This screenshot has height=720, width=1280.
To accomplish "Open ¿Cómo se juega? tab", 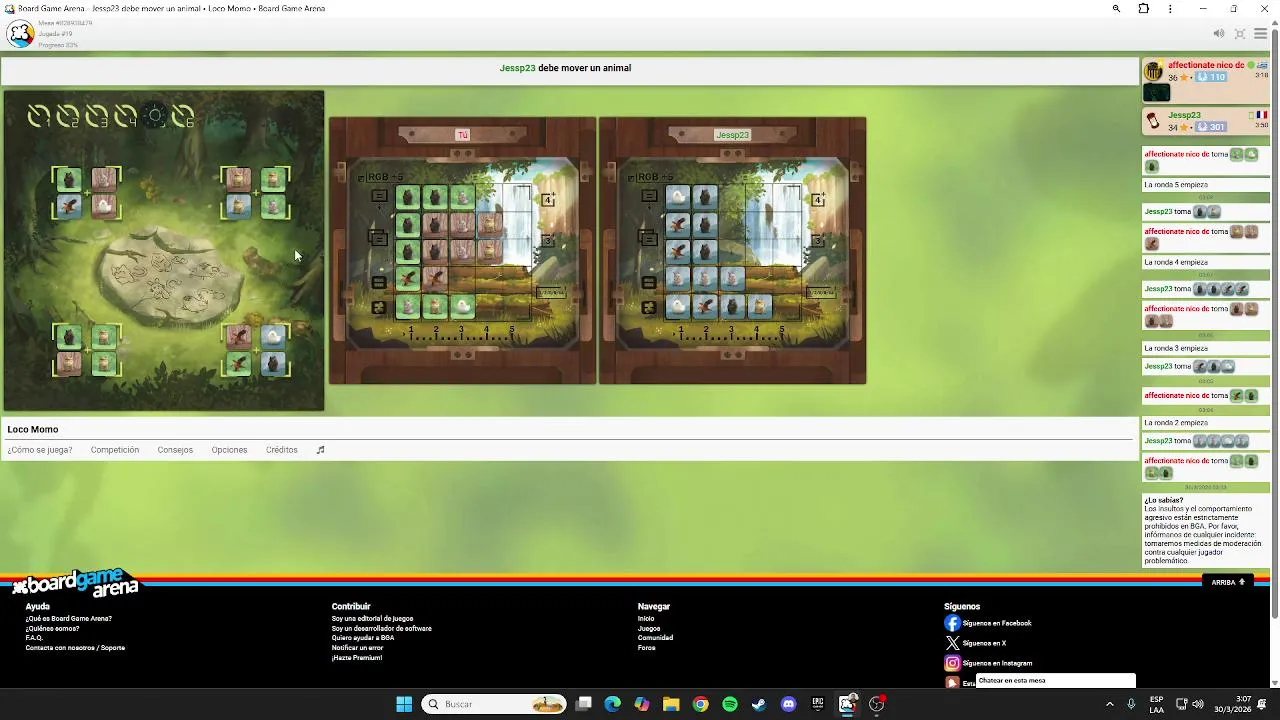I will pos(40,450).
